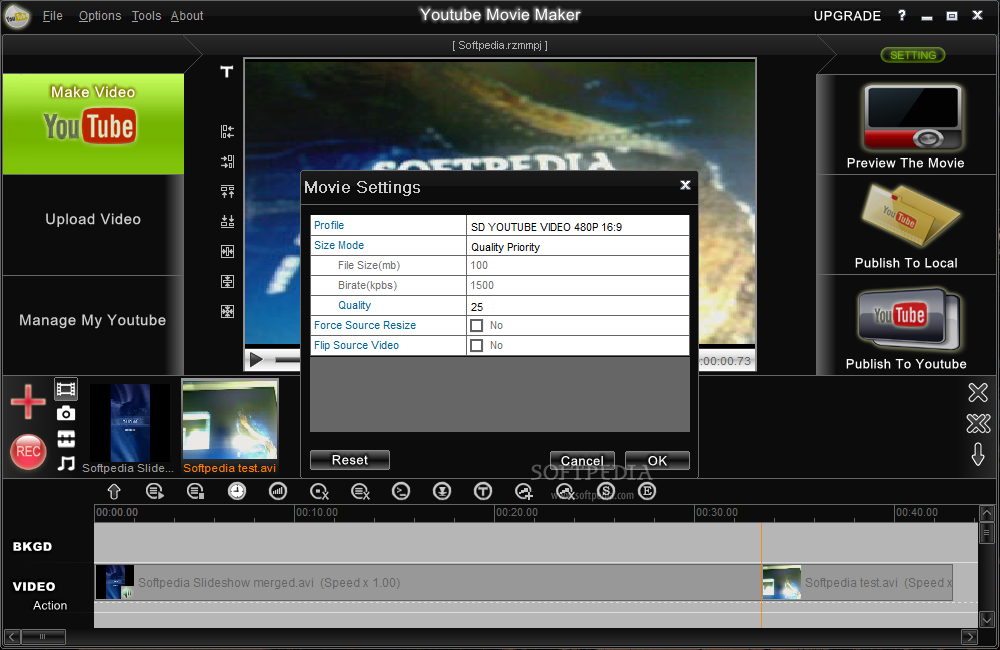Image resolution: width=1000 pixels, height=650 pixels.
Task: Select Softpedia Slideshow merged.avi clip on timeline
Action: point(428,582)
